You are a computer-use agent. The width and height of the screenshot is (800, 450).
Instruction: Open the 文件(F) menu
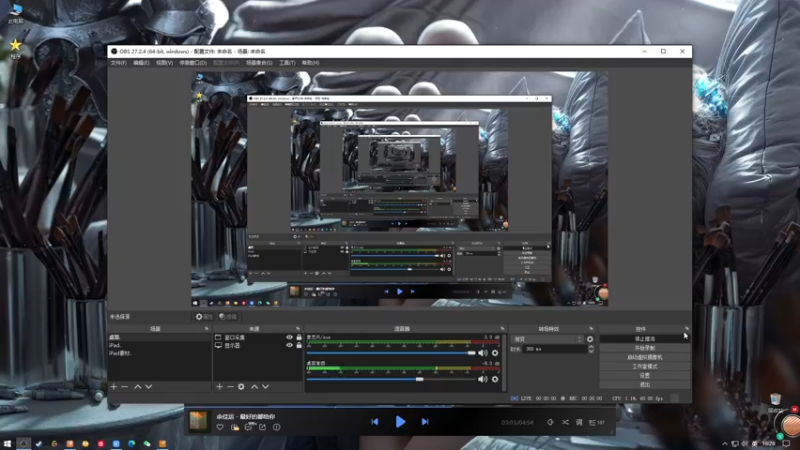coord(118,63)
